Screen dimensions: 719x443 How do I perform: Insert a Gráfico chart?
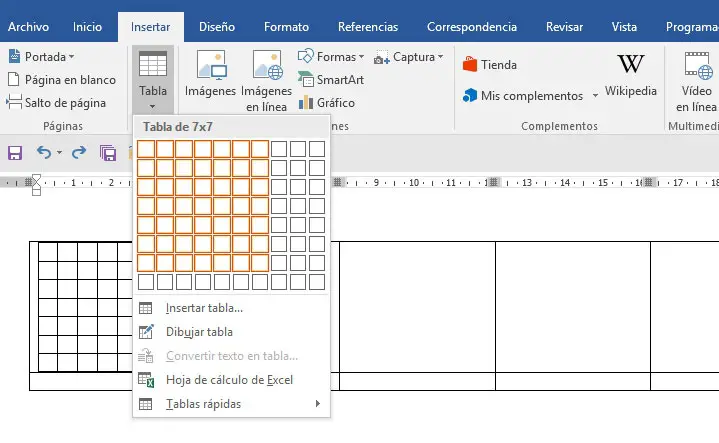click(x=326, y=103)
